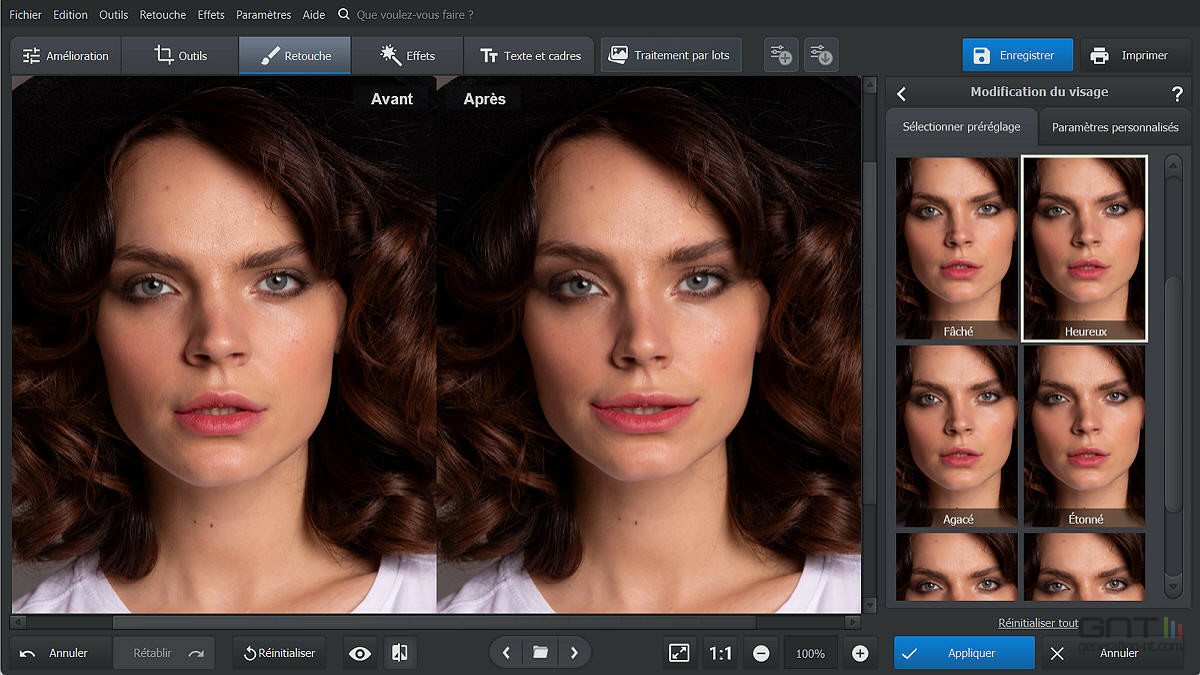Open the Edition menu
The width and height of the screenshot is (1200, 675).
[70, 15]
